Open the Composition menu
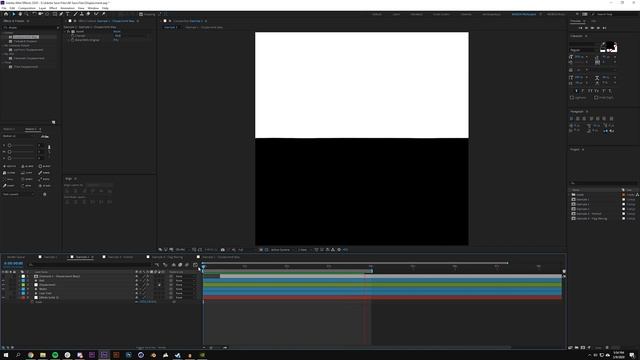 point(27,8)
